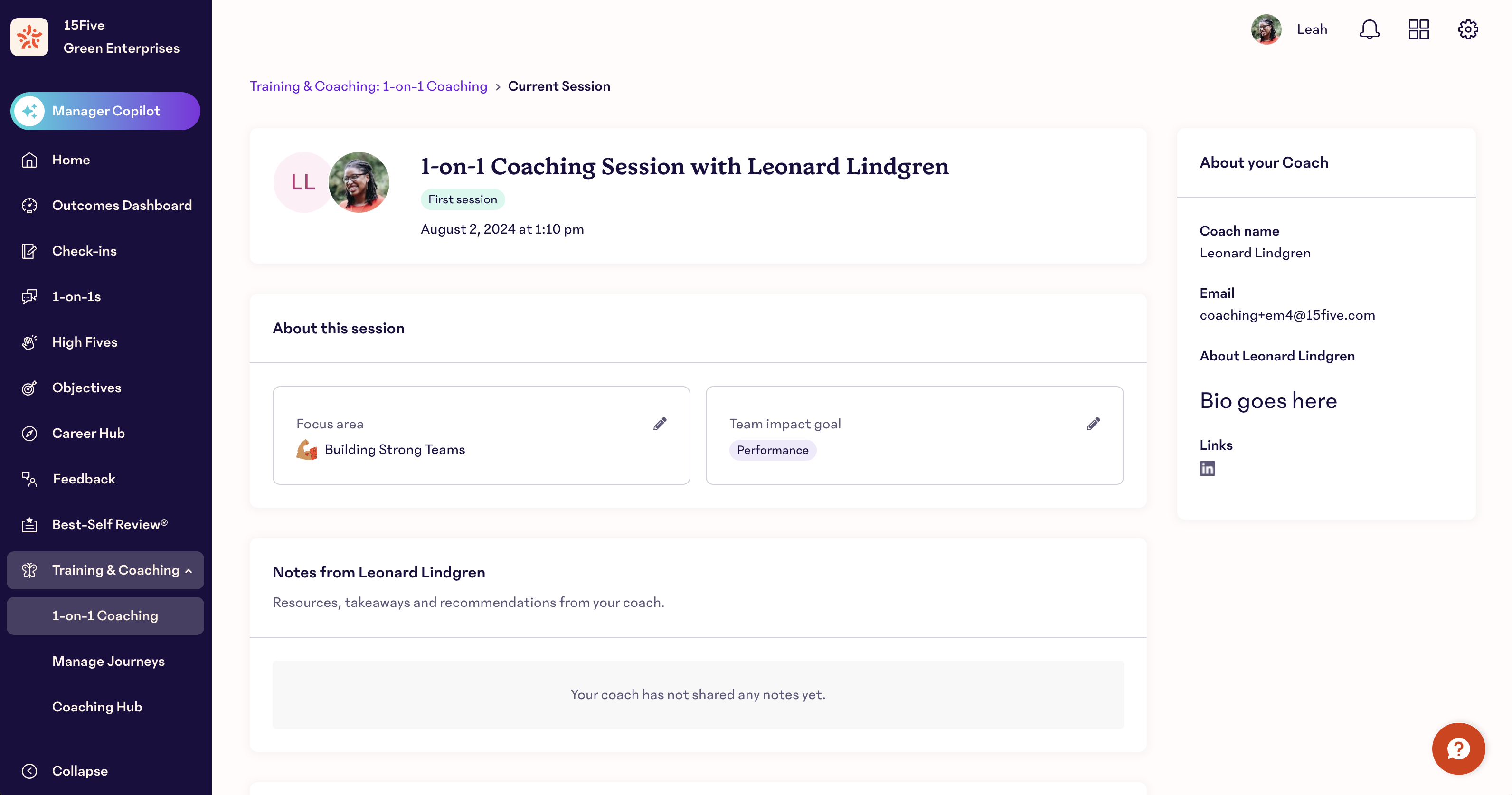
Task: Click the orange help question-mark button
Action: [1459, 748]
